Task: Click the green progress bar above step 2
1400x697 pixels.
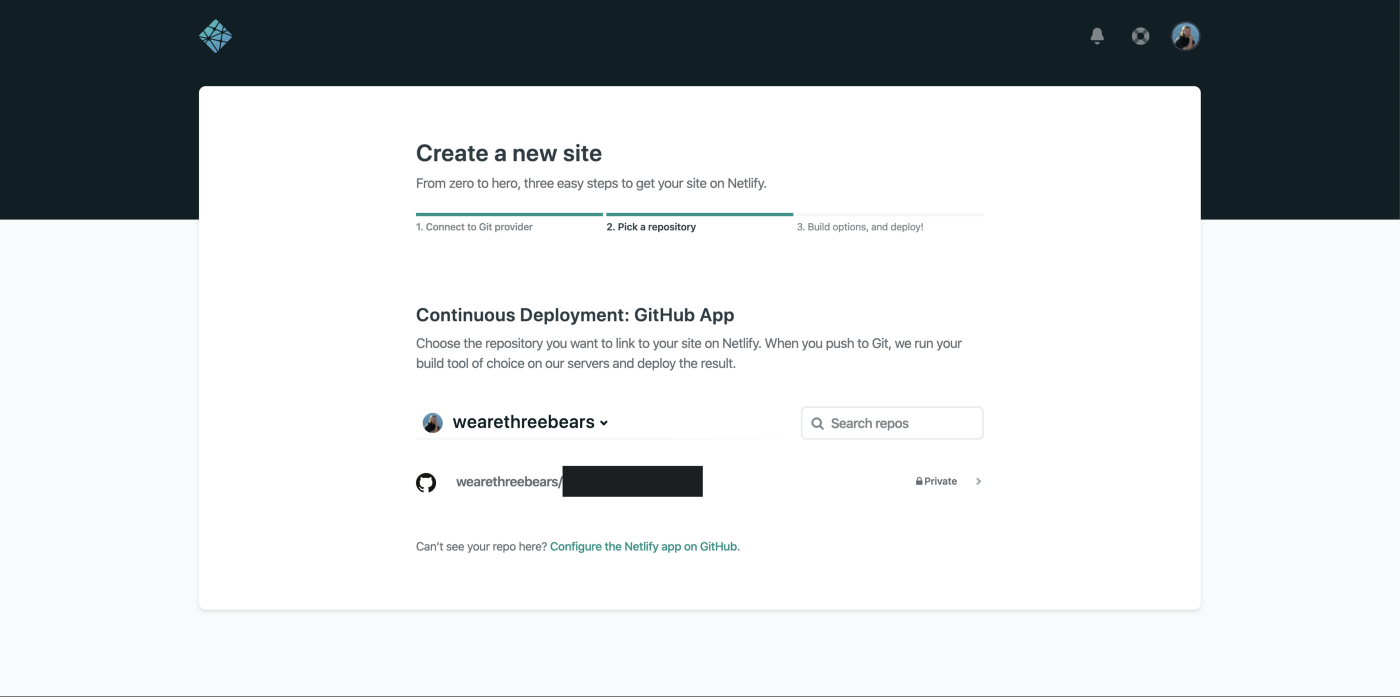Action: coord(699,214)
